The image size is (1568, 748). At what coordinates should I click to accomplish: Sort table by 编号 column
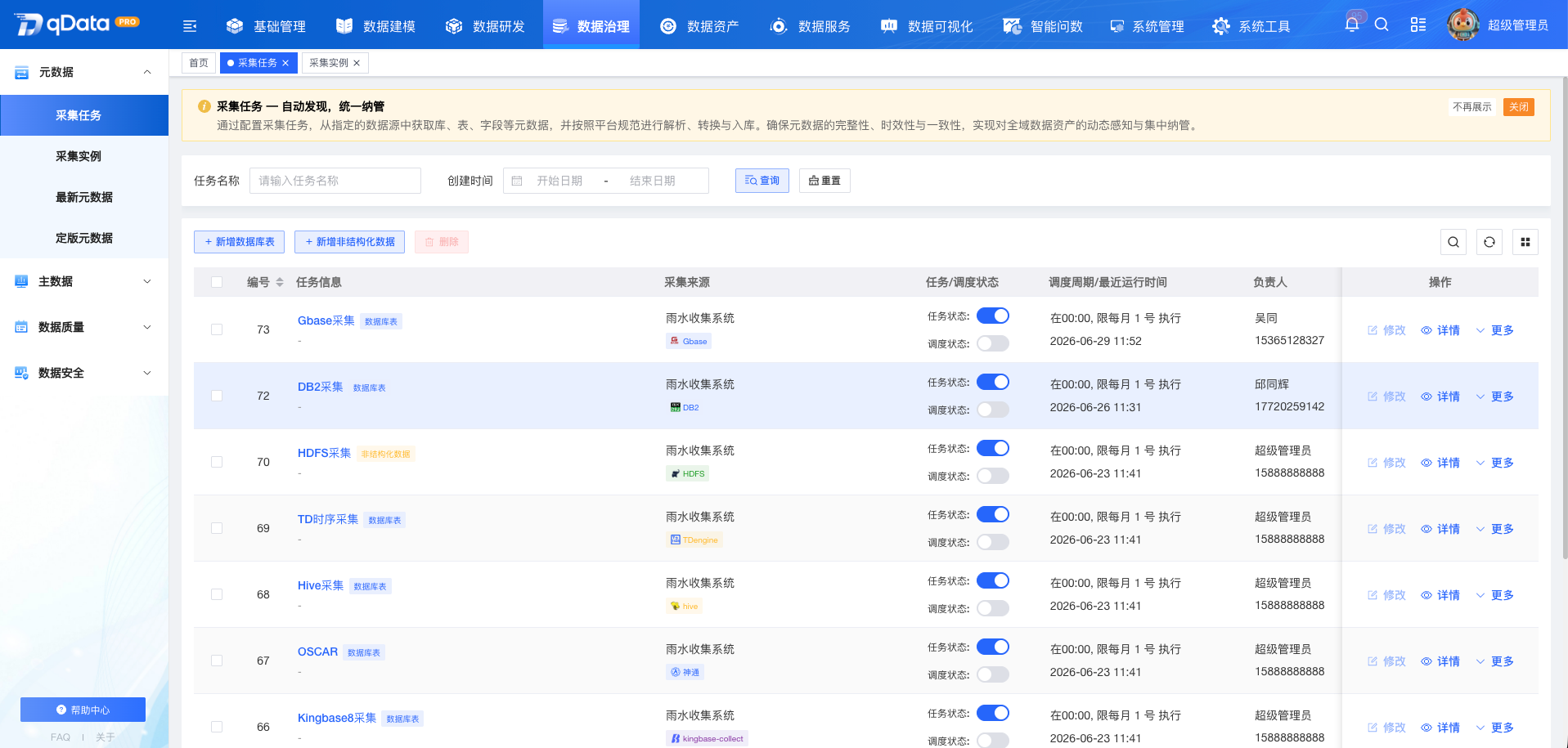tap(280, 282)
